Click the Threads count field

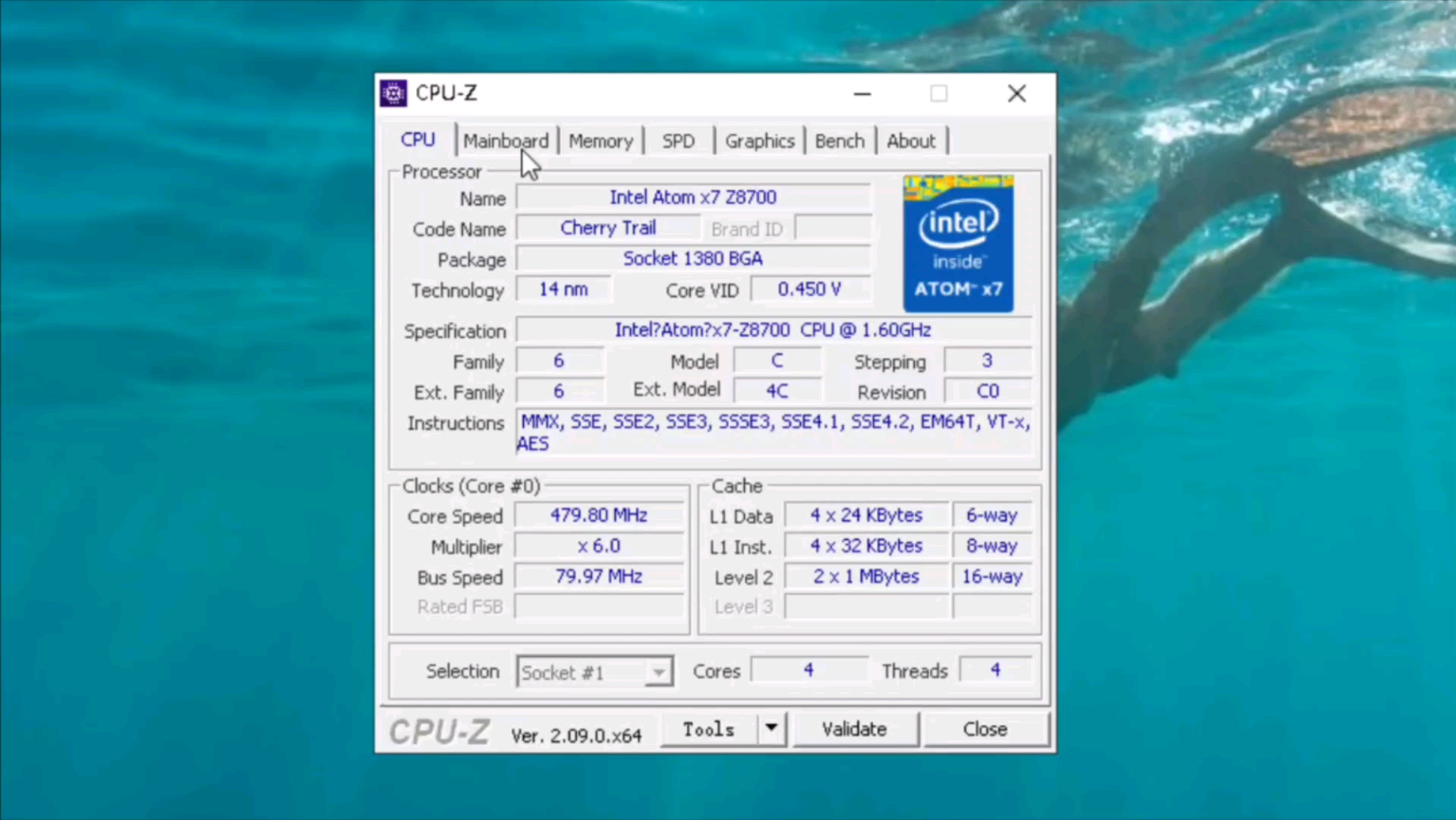pos(994,670)
